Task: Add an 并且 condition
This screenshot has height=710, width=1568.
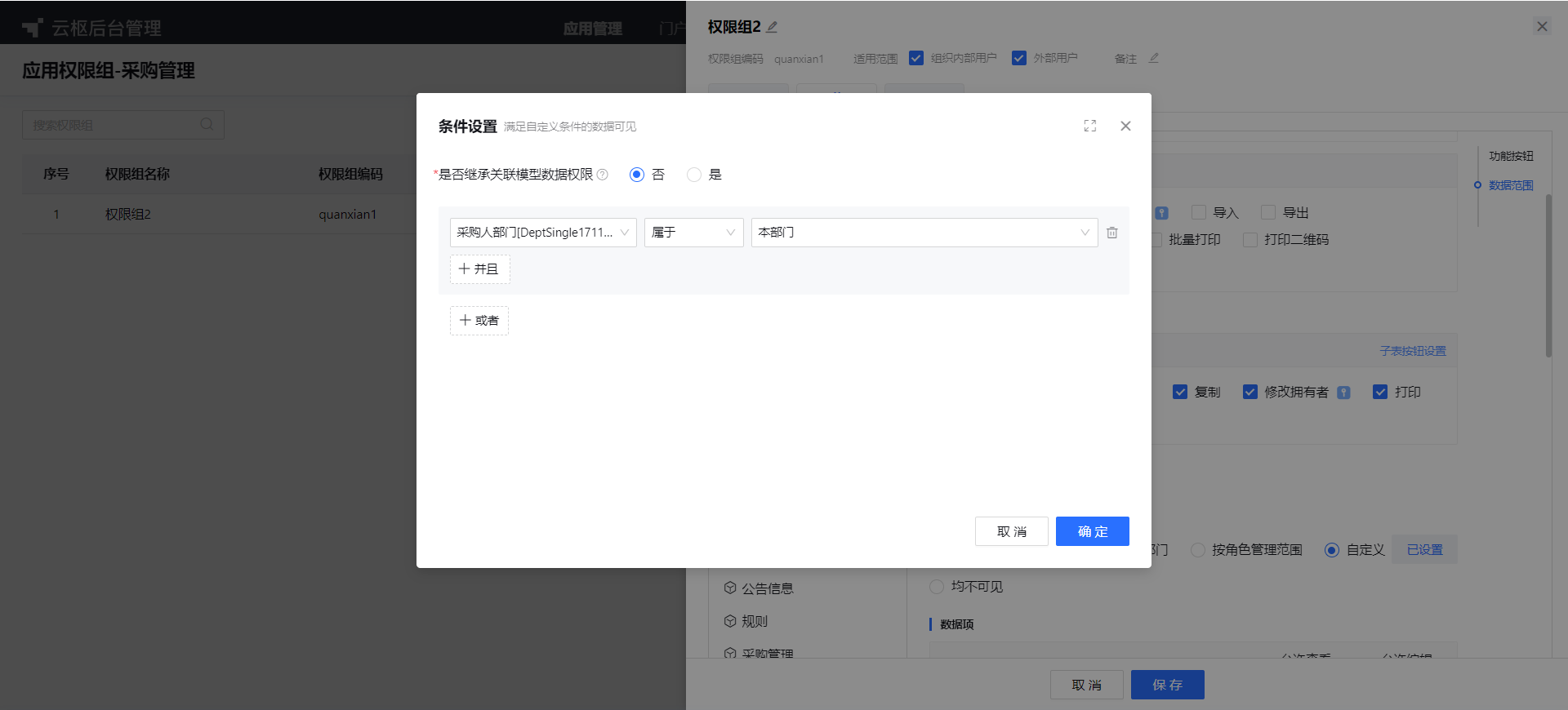Action: [480, 269]
